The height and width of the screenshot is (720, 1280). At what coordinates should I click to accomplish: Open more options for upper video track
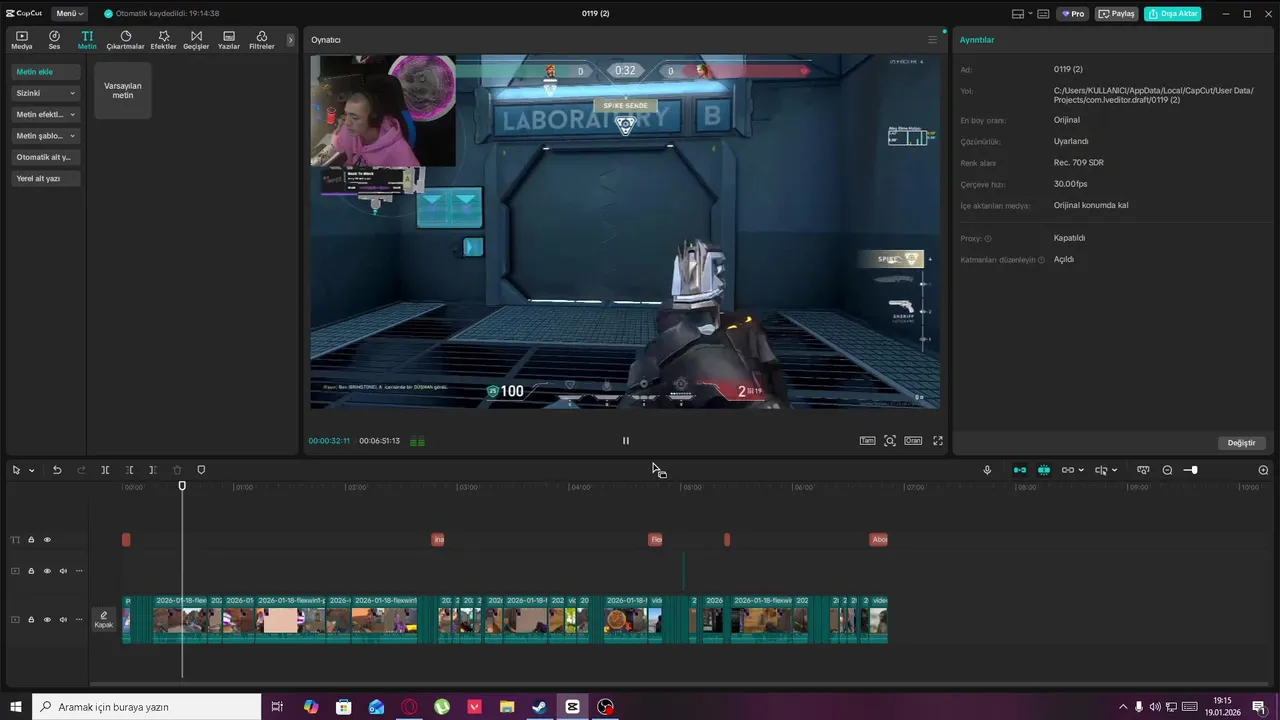click(78, 571)
